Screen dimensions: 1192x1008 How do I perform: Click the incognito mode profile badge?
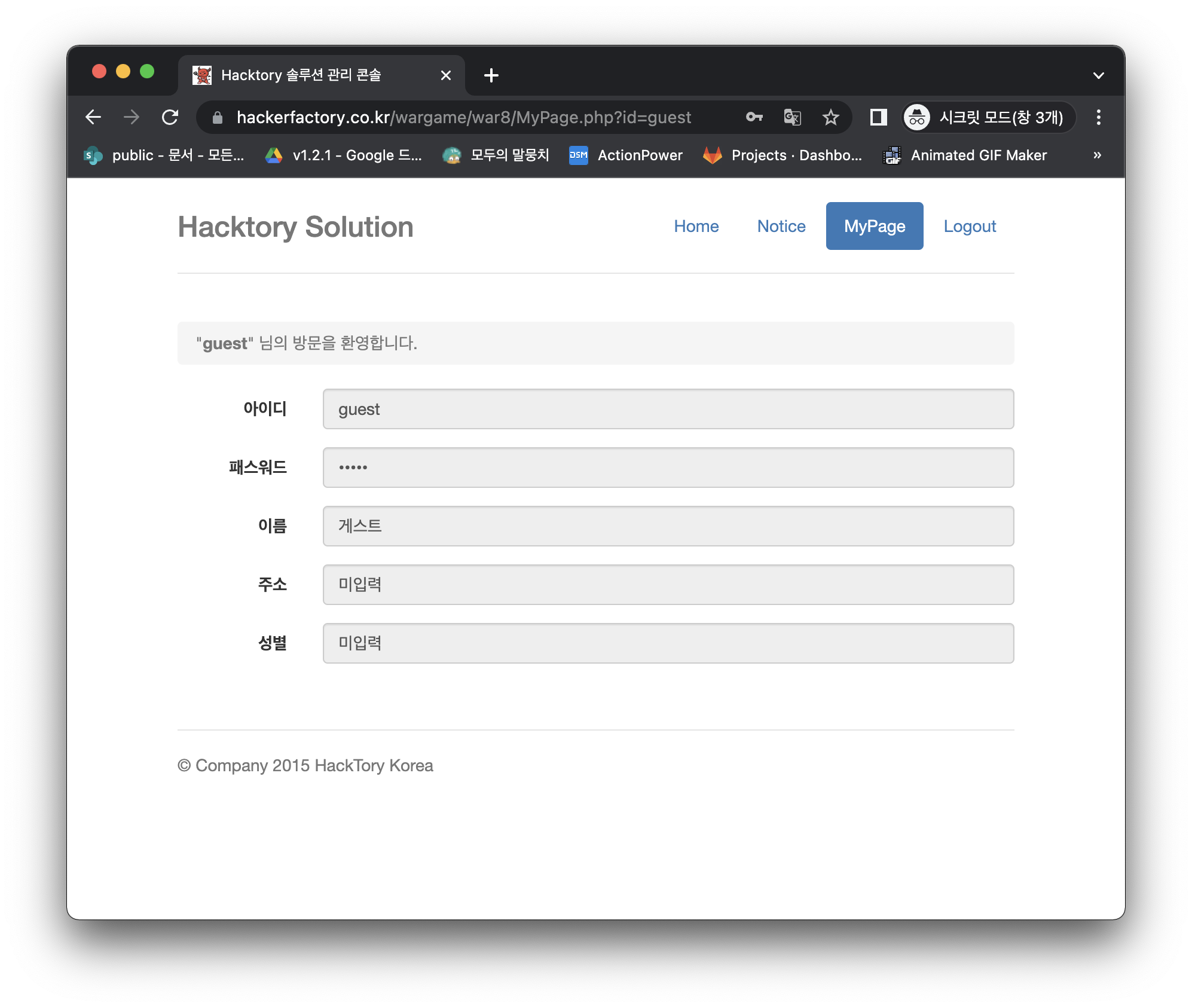point(988,117)
